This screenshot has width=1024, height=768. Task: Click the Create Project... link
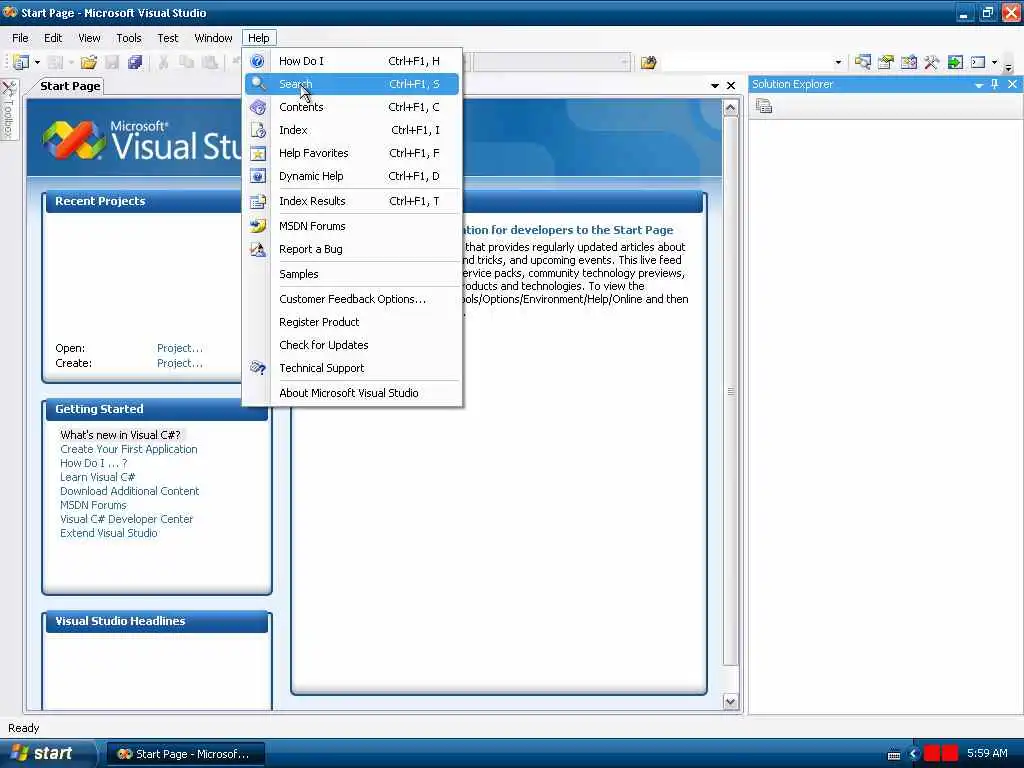tap(180, 363)
